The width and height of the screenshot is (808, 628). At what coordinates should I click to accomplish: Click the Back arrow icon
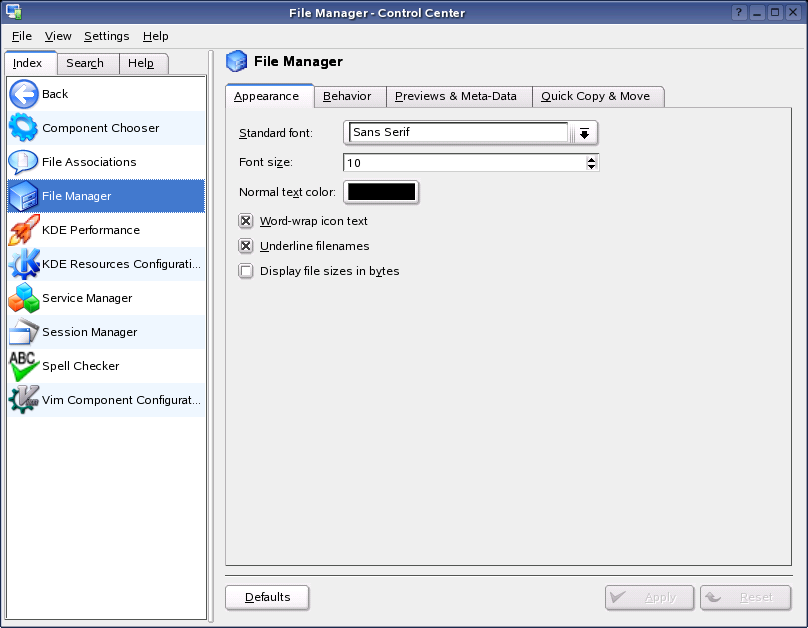[24, 94]
